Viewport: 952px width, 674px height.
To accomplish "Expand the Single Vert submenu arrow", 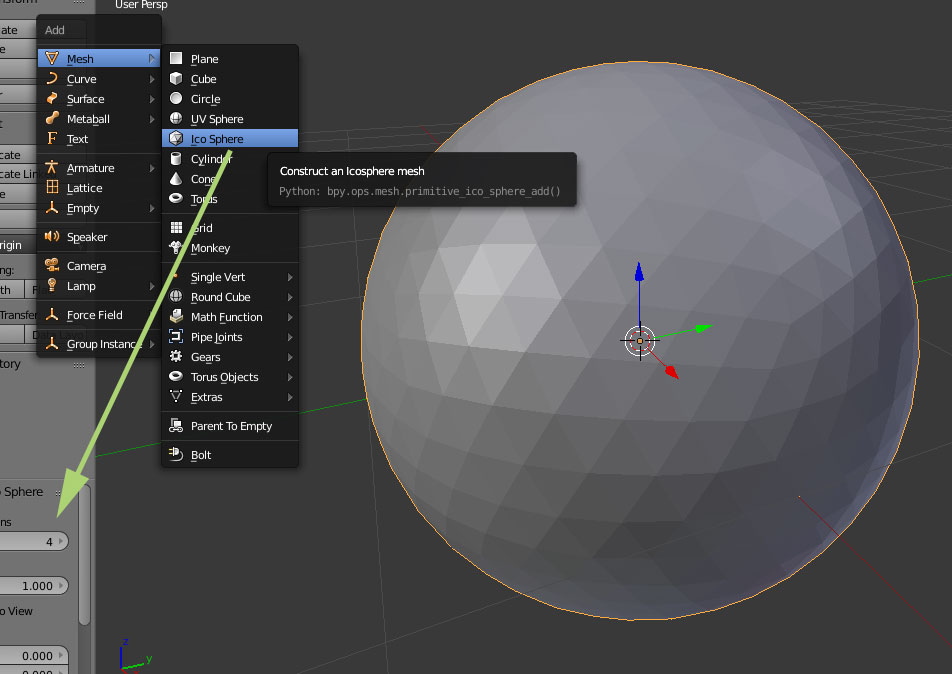I will [290, 277].
